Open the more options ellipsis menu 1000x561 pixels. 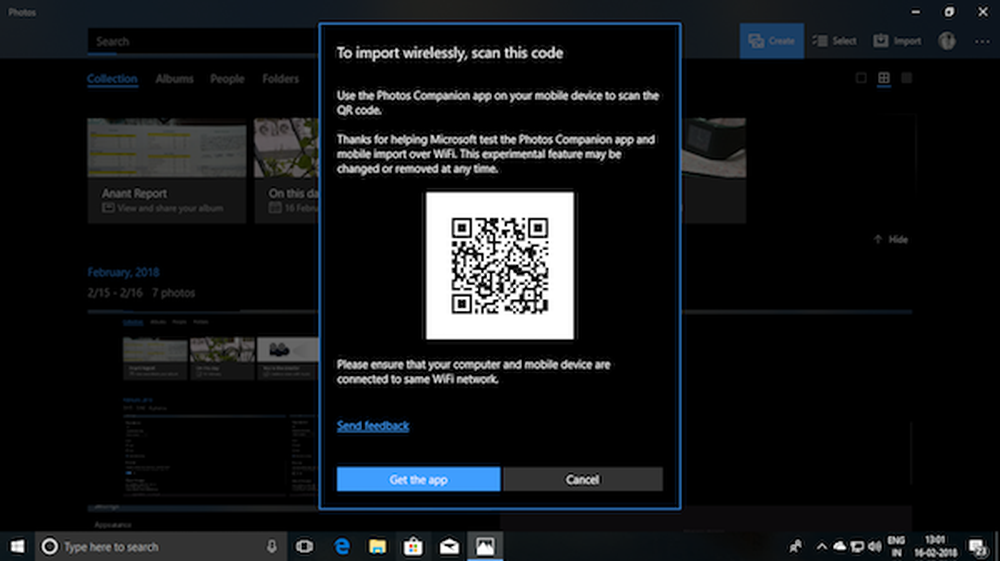tap(982, 41)
